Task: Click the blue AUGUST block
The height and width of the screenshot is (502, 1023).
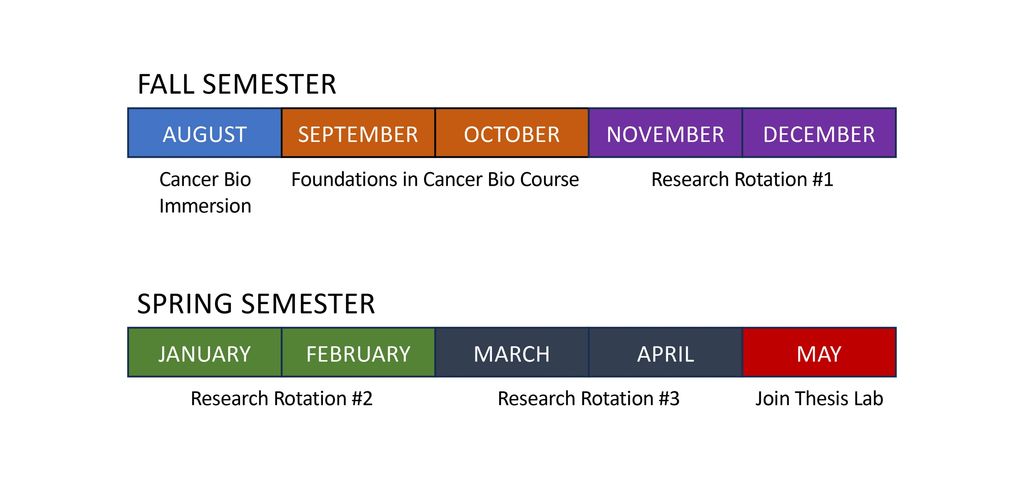Action: (x=205, y=133)
